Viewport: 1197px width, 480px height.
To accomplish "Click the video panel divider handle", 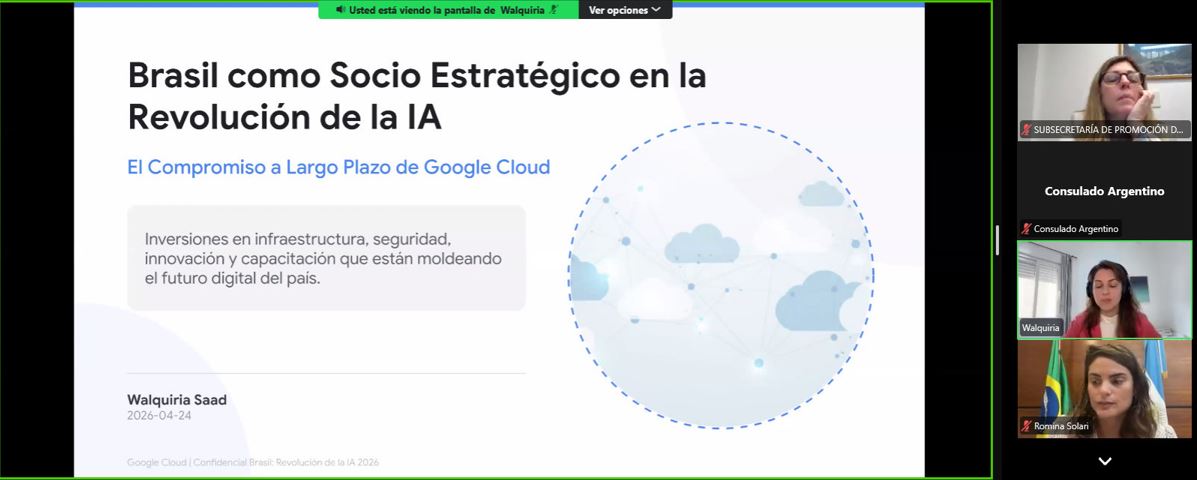I will [997, 240].
